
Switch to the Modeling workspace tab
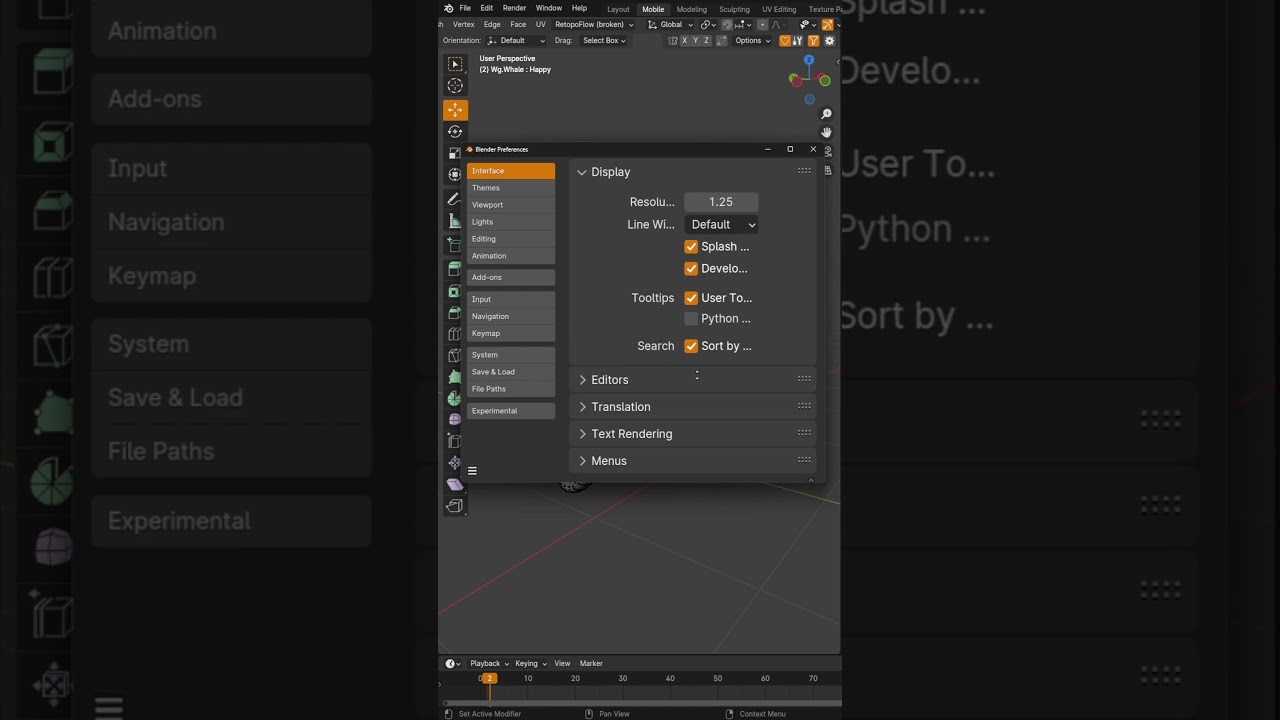691,9
